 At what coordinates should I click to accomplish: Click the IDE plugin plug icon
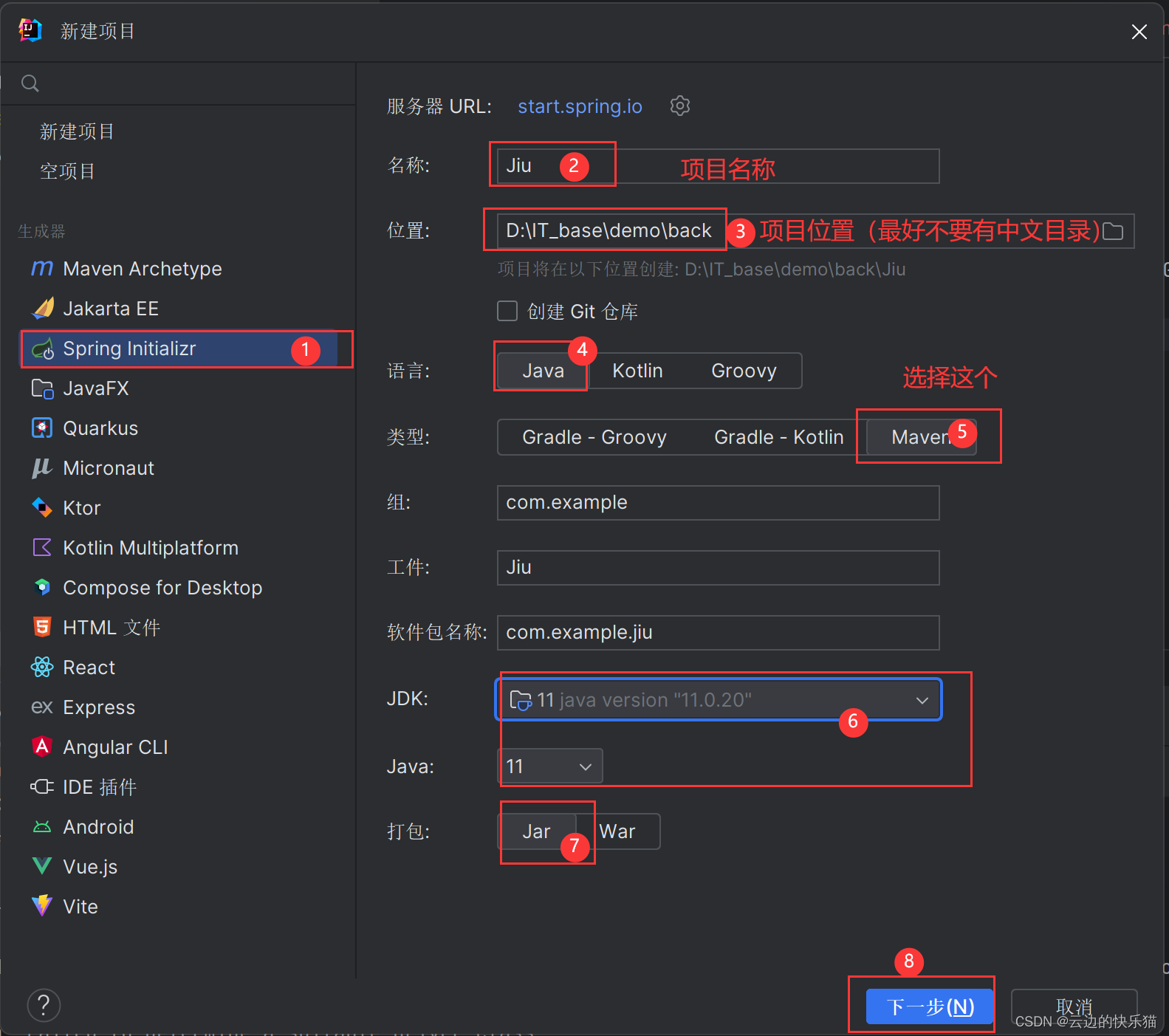[42, 786]
